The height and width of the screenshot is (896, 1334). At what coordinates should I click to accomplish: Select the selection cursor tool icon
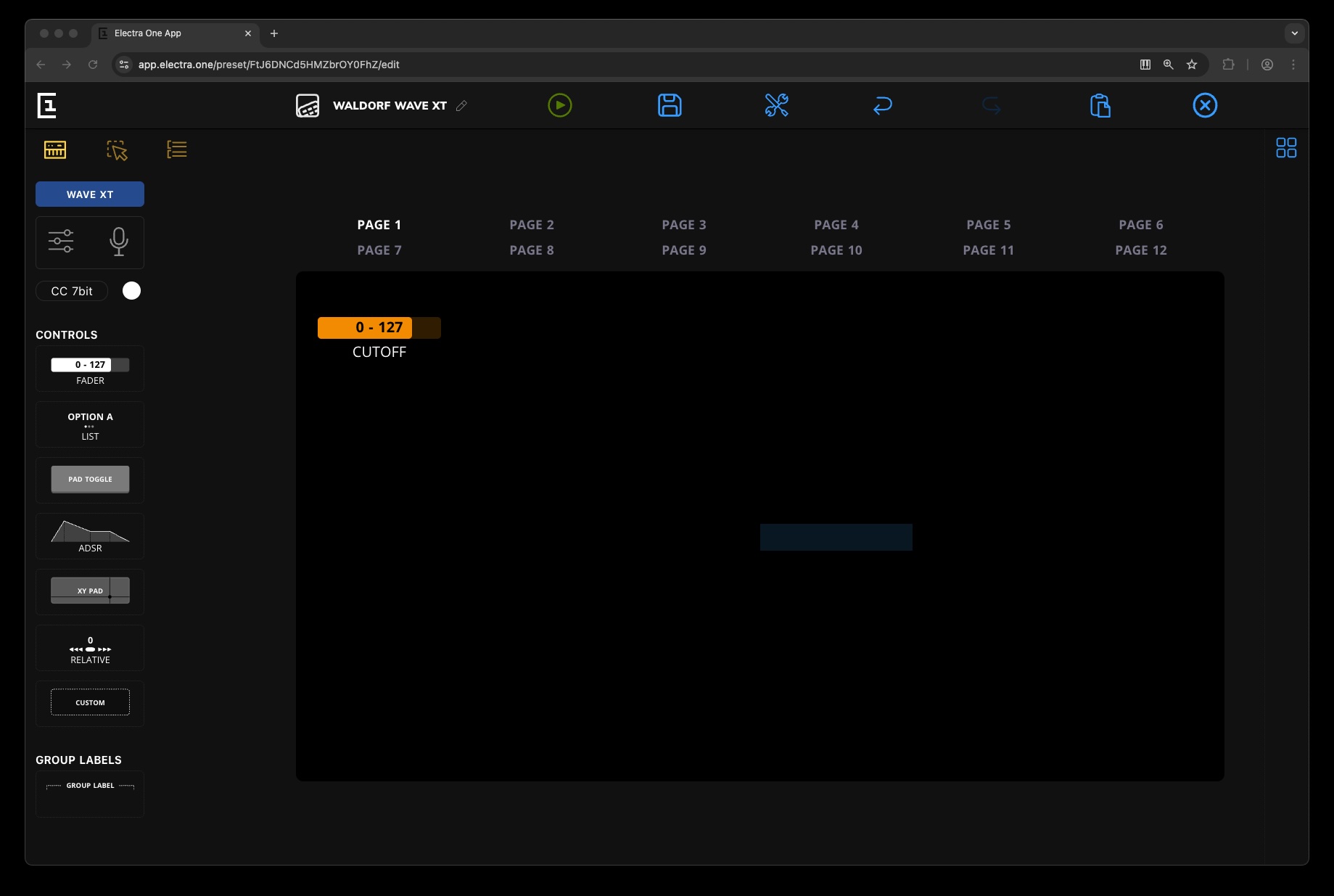pos(117,150)
